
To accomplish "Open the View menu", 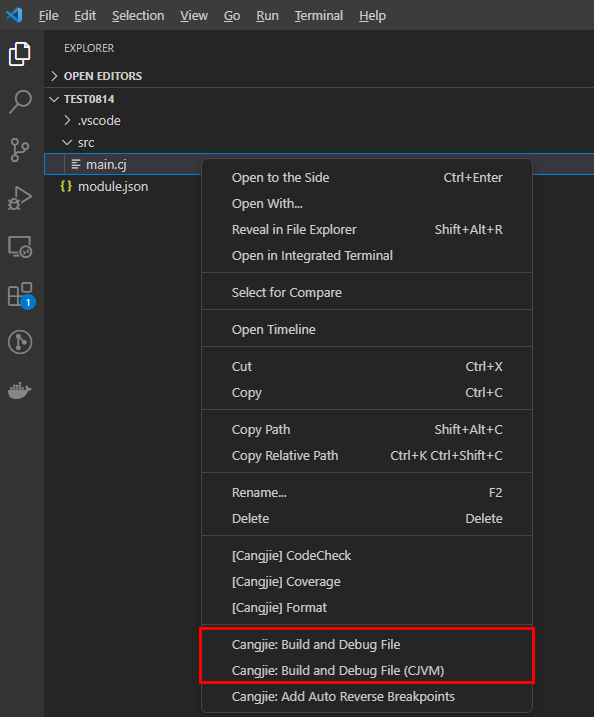I will click(194, 16).
